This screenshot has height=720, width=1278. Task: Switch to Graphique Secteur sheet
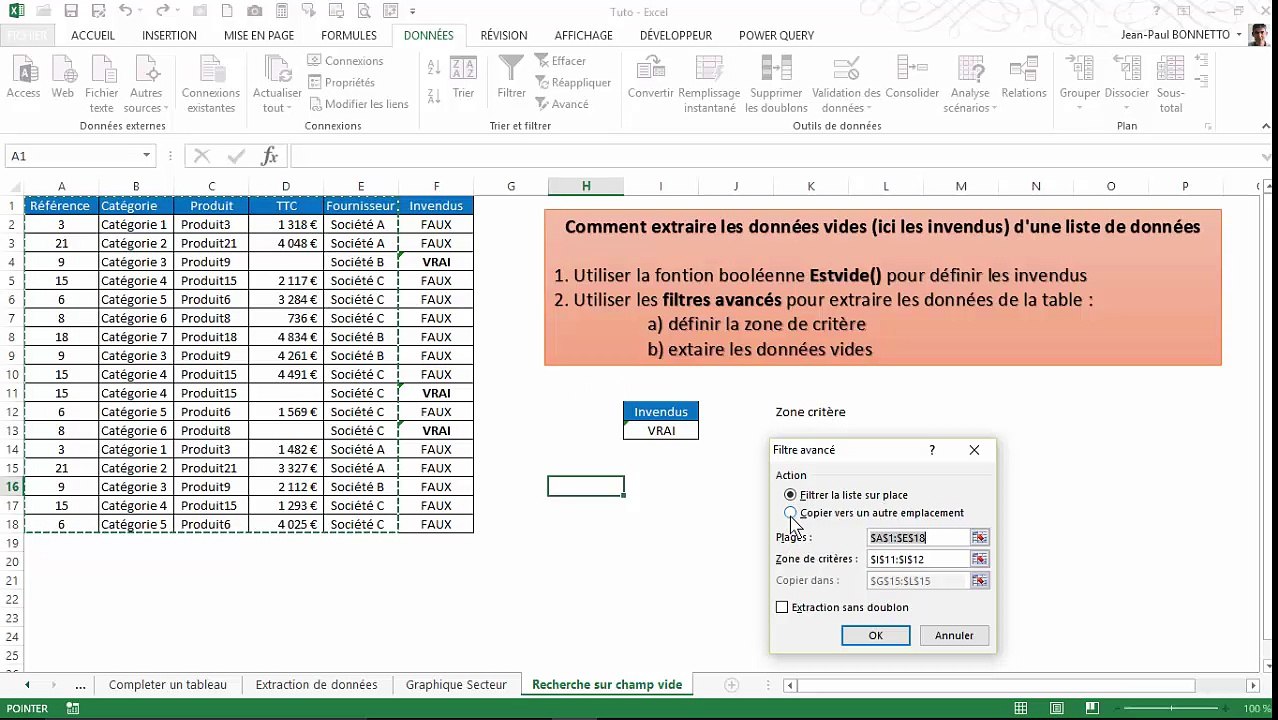click(x=456, y=685)
